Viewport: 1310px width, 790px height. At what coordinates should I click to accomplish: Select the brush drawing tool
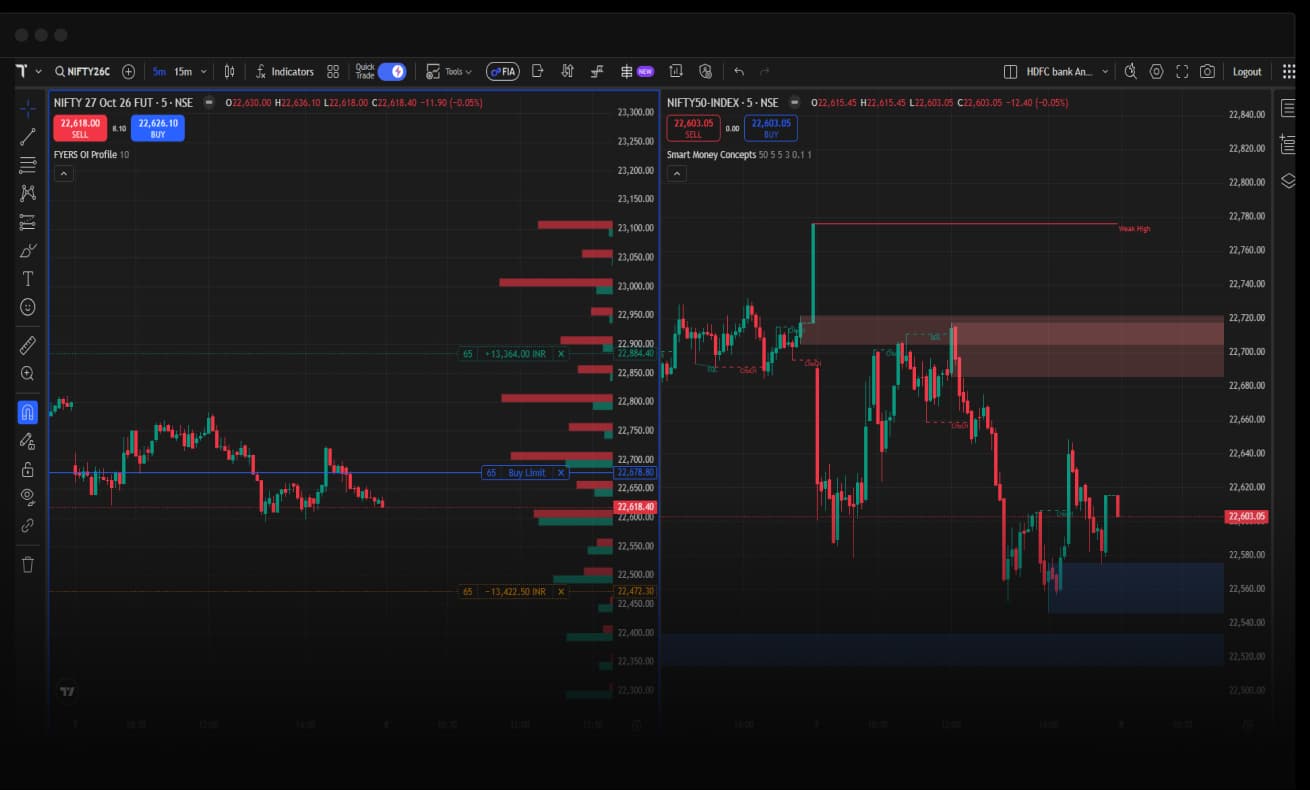click(x=28, y=250)
